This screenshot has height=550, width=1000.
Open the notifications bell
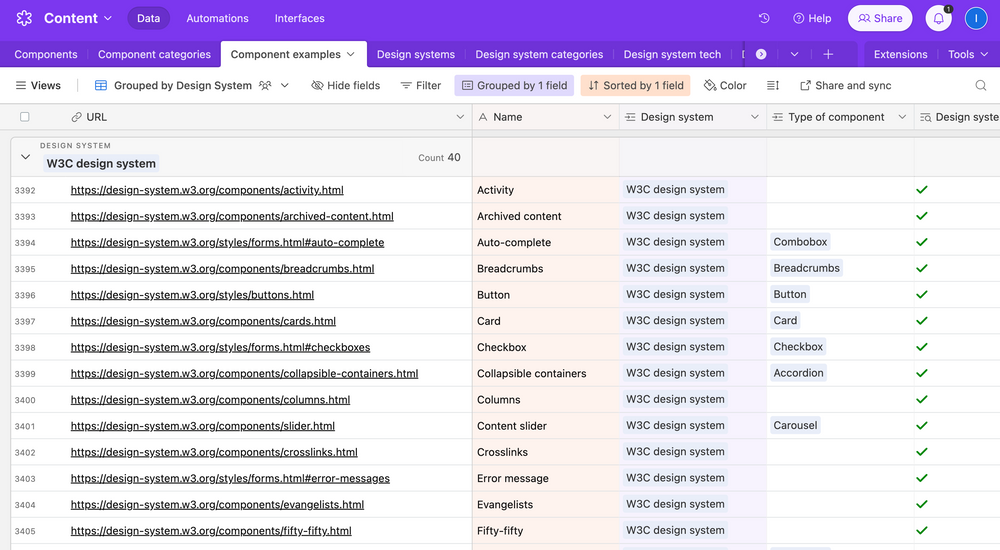pos(938,18)
